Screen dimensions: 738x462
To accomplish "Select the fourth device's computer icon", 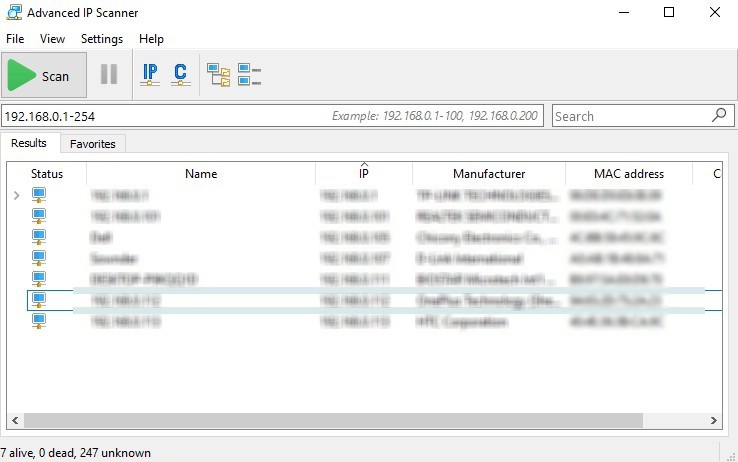I will click(39, 258).
